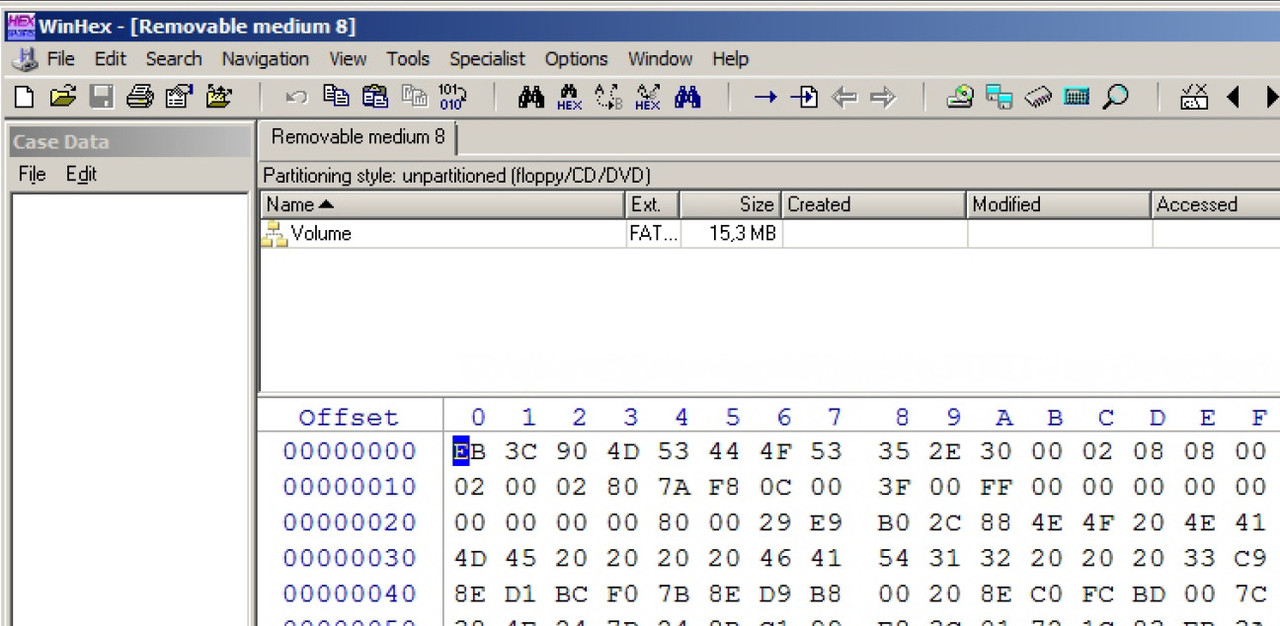The image size is (1280, 626).
Task: Click the two monitors icon
Action: click(999, 97)
